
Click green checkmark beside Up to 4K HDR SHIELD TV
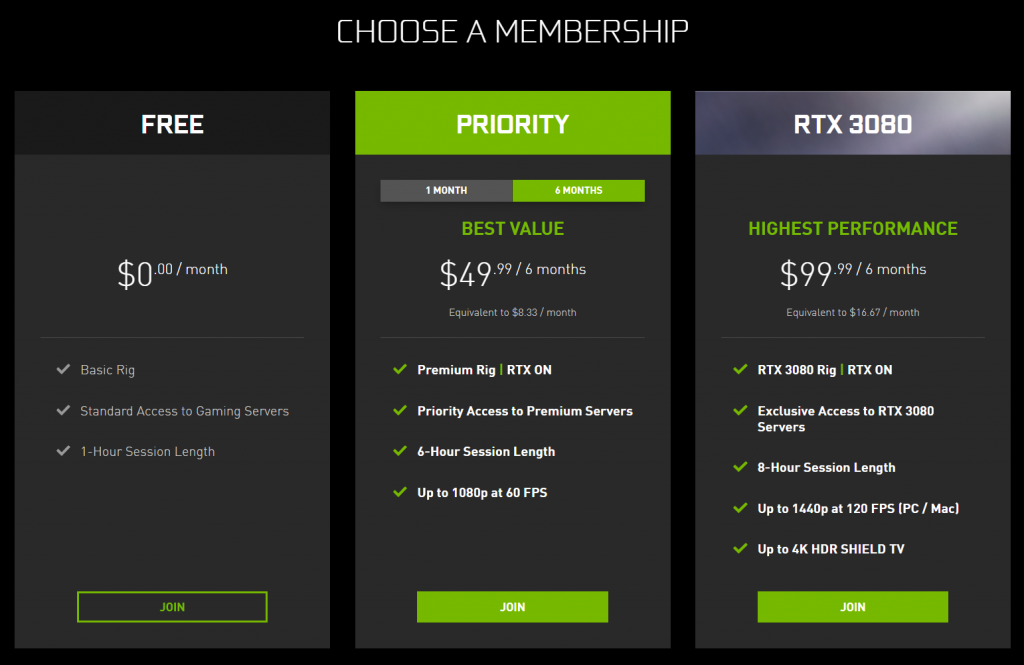tap(741, 548)
